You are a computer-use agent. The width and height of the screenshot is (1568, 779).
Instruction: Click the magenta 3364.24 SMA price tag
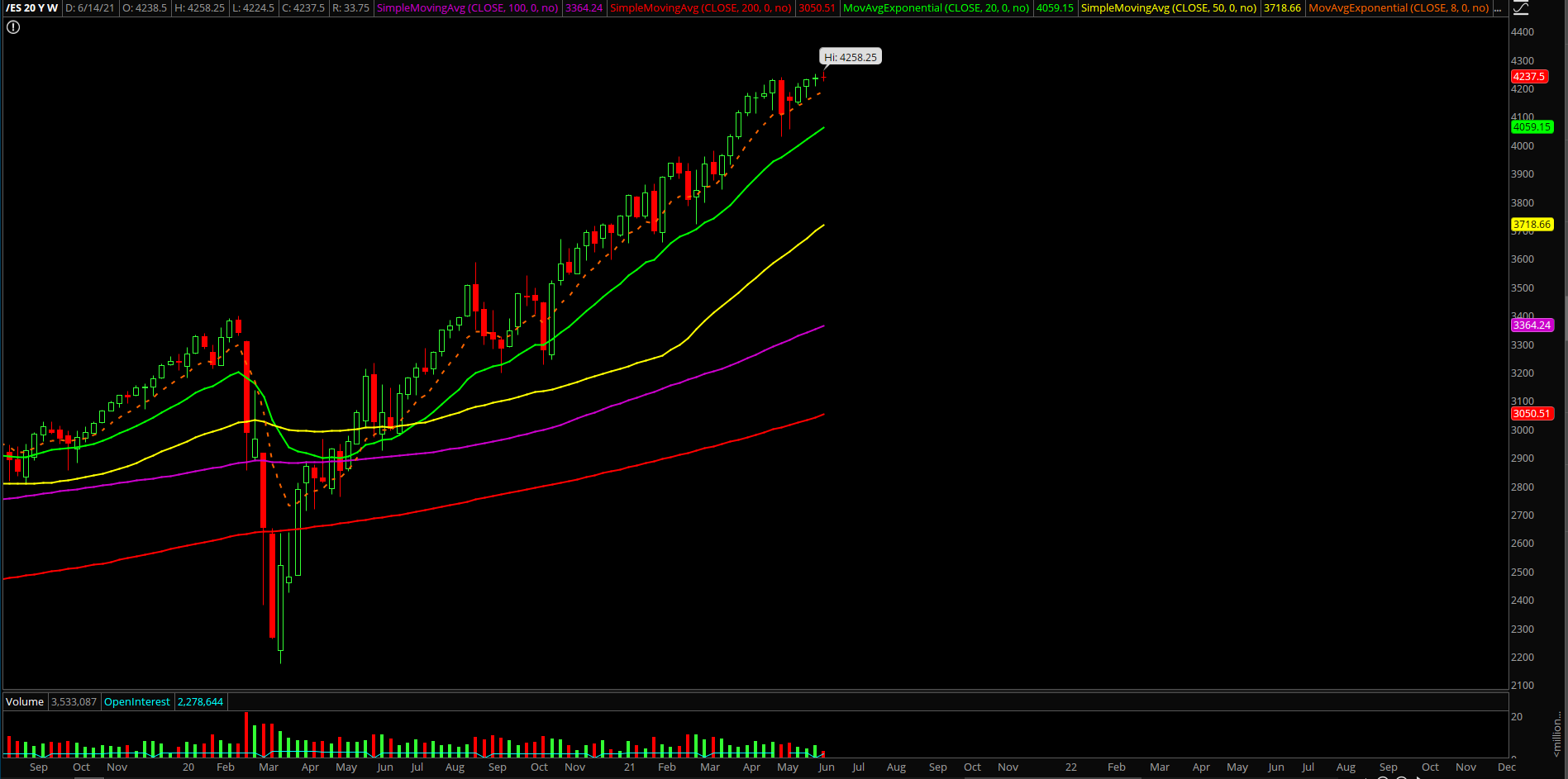[x=1532, y=325]
